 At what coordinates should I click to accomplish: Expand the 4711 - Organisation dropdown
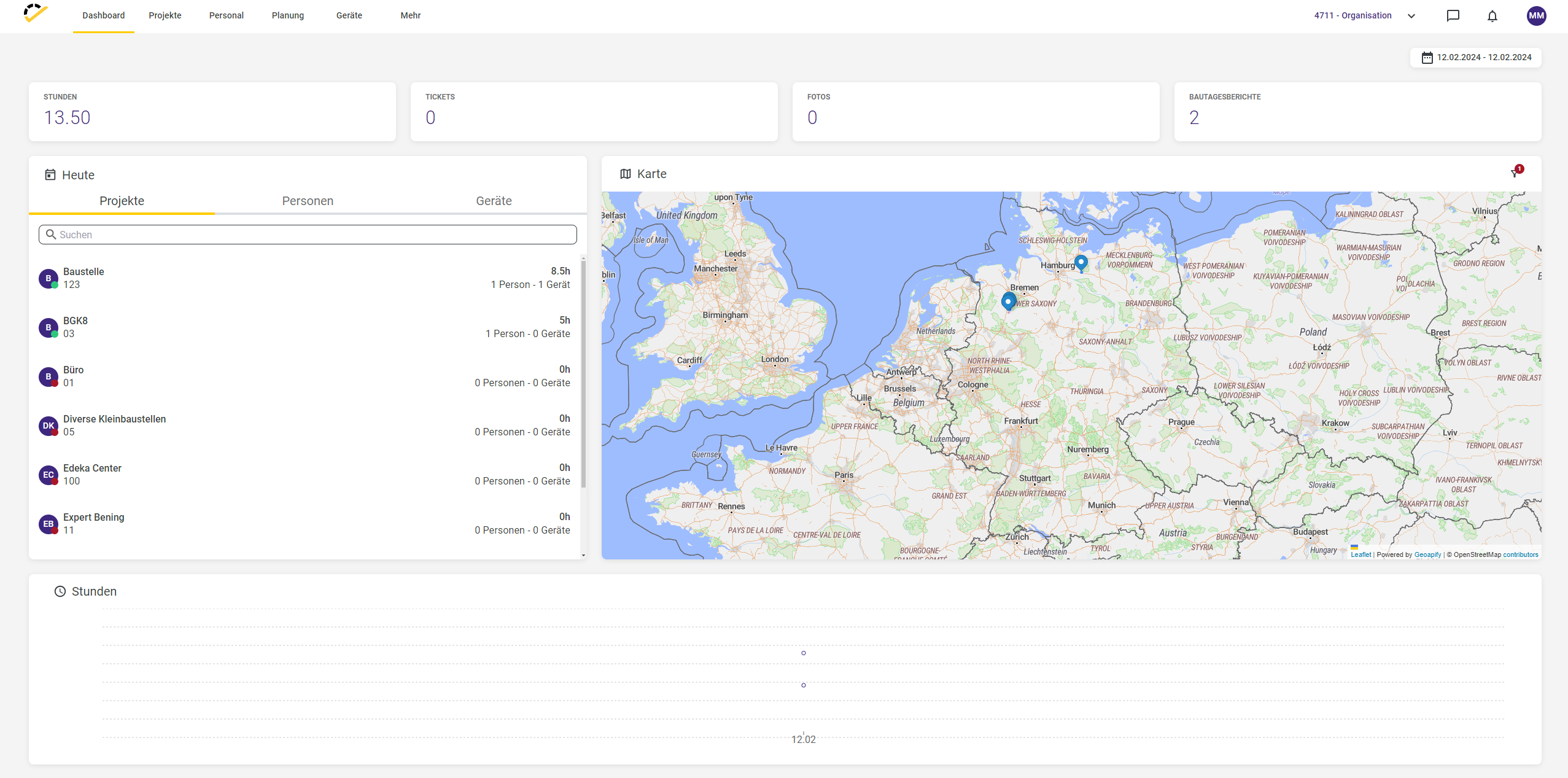click(x=1411, y=16)
